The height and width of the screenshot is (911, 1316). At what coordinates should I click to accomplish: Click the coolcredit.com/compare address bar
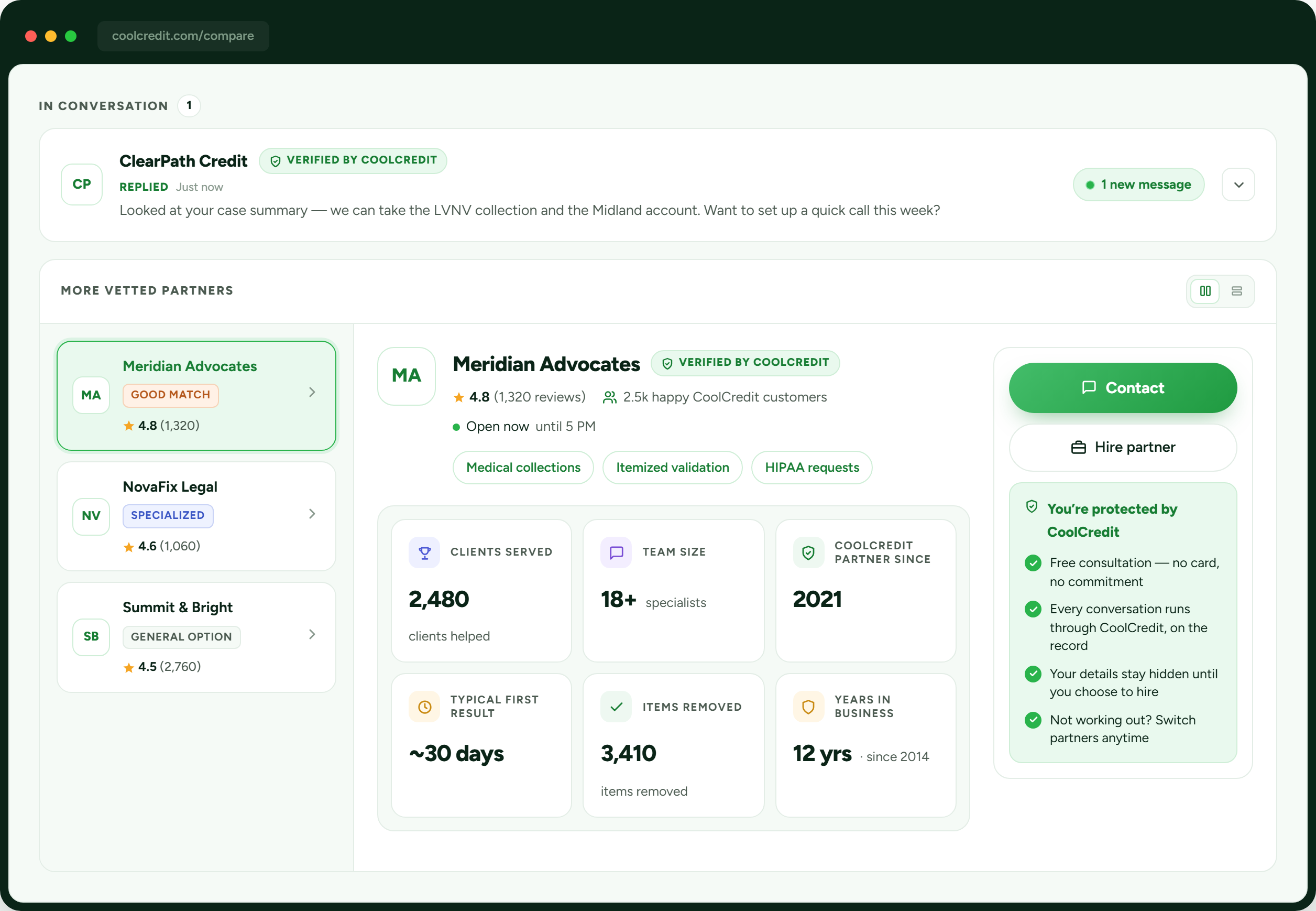[x=183, y=36]
